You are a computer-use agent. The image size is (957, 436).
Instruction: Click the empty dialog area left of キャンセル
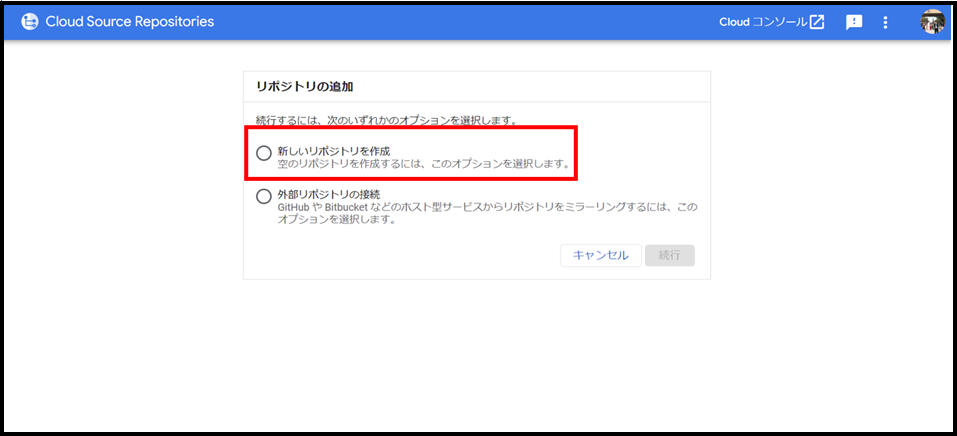tap(400, 255)
